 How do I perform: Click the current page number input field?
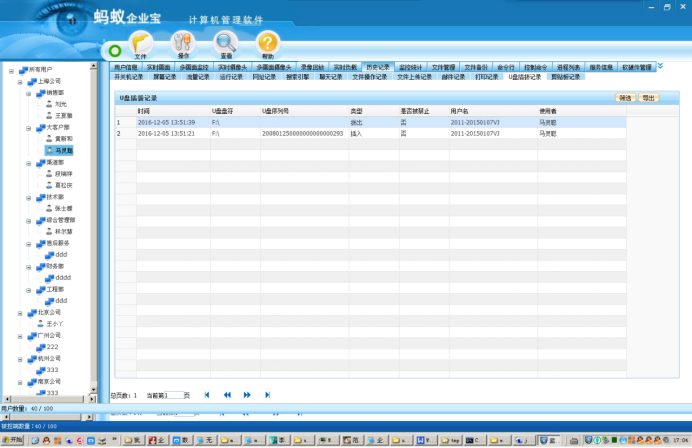click(x=172, y=396)
